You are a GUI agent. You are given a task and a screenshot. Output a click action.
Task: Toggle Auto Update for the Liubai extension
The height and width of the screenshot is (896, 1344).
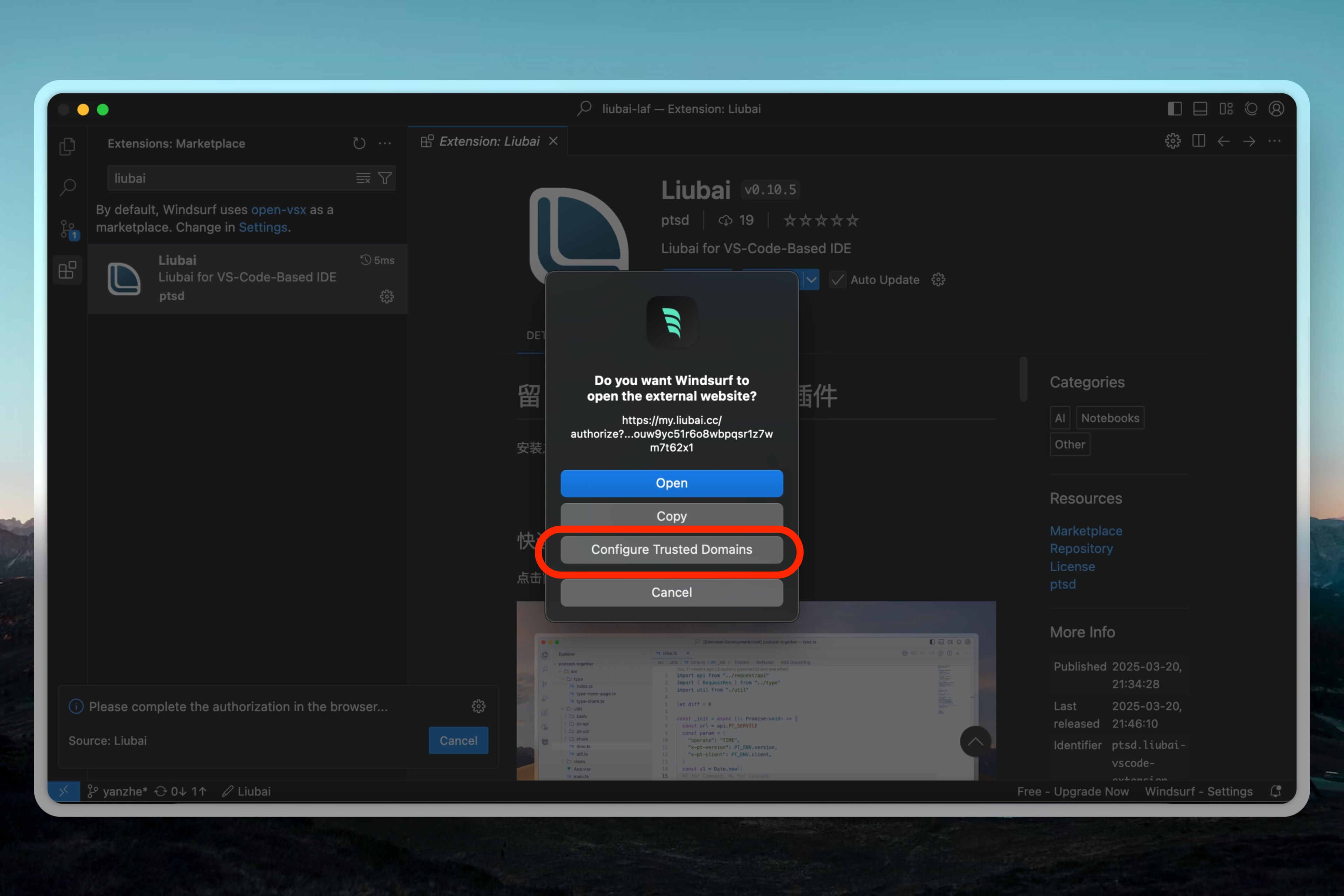pos(837,279)
